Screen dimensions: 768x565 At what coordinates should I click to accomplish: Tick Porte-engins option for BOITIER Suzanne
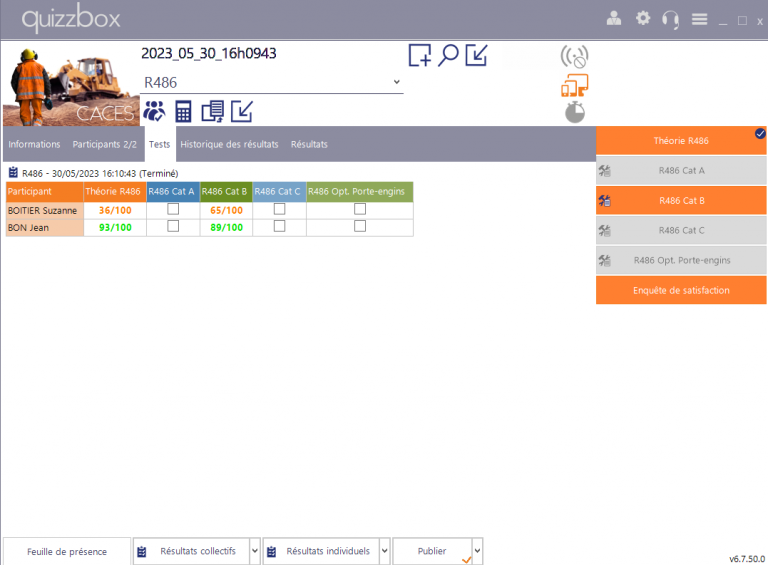(x=360, y=210)
